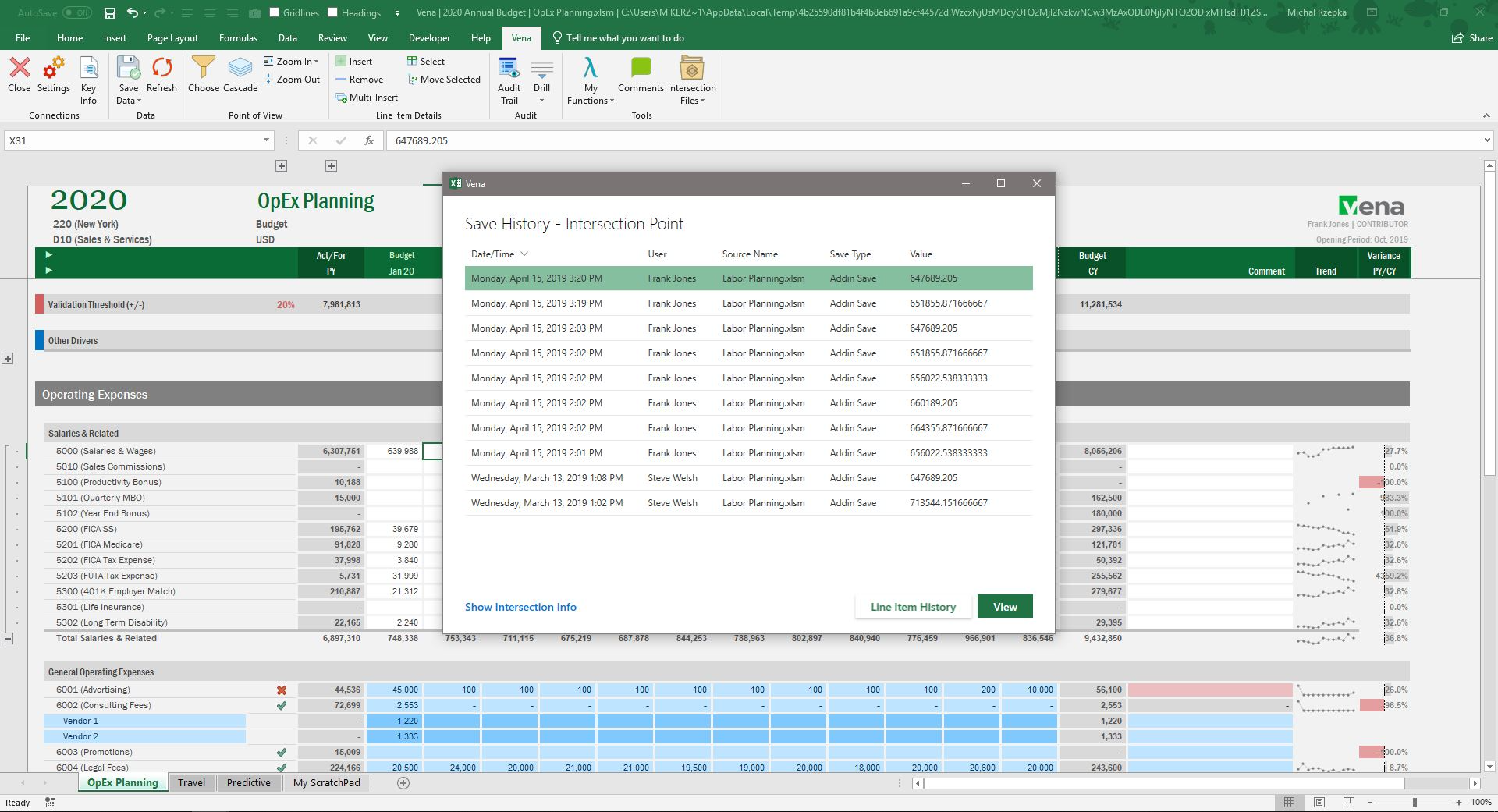Click Select in Line Item Details
1498x812 pixels.
coord(425,61)
